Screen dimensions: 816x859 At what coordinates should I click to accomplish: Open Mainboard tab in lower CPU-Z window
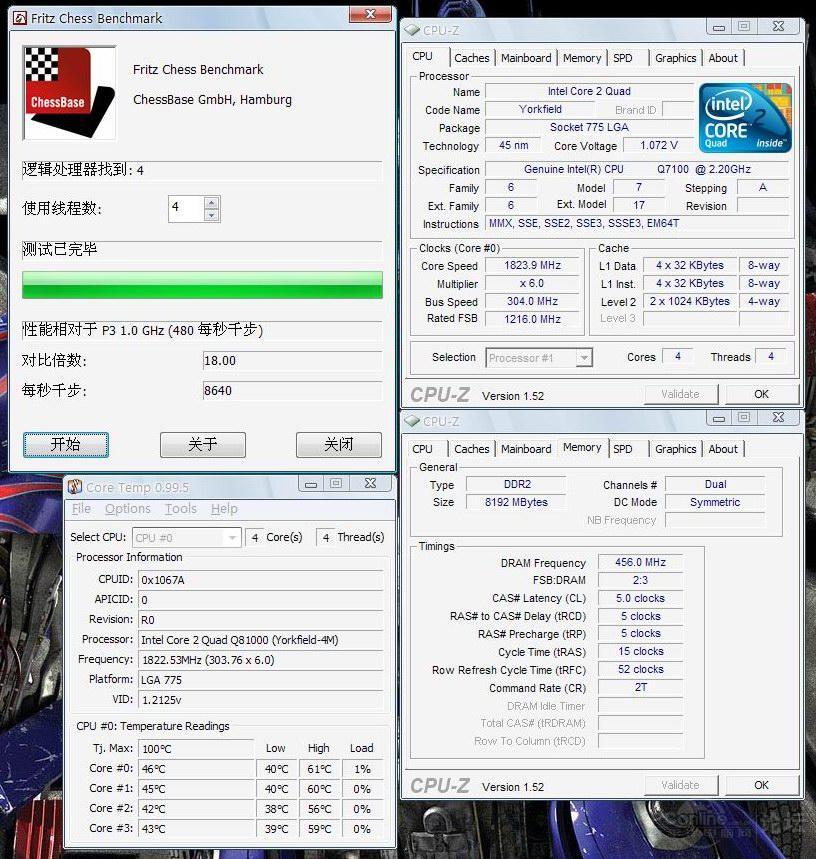pos(526,449)
